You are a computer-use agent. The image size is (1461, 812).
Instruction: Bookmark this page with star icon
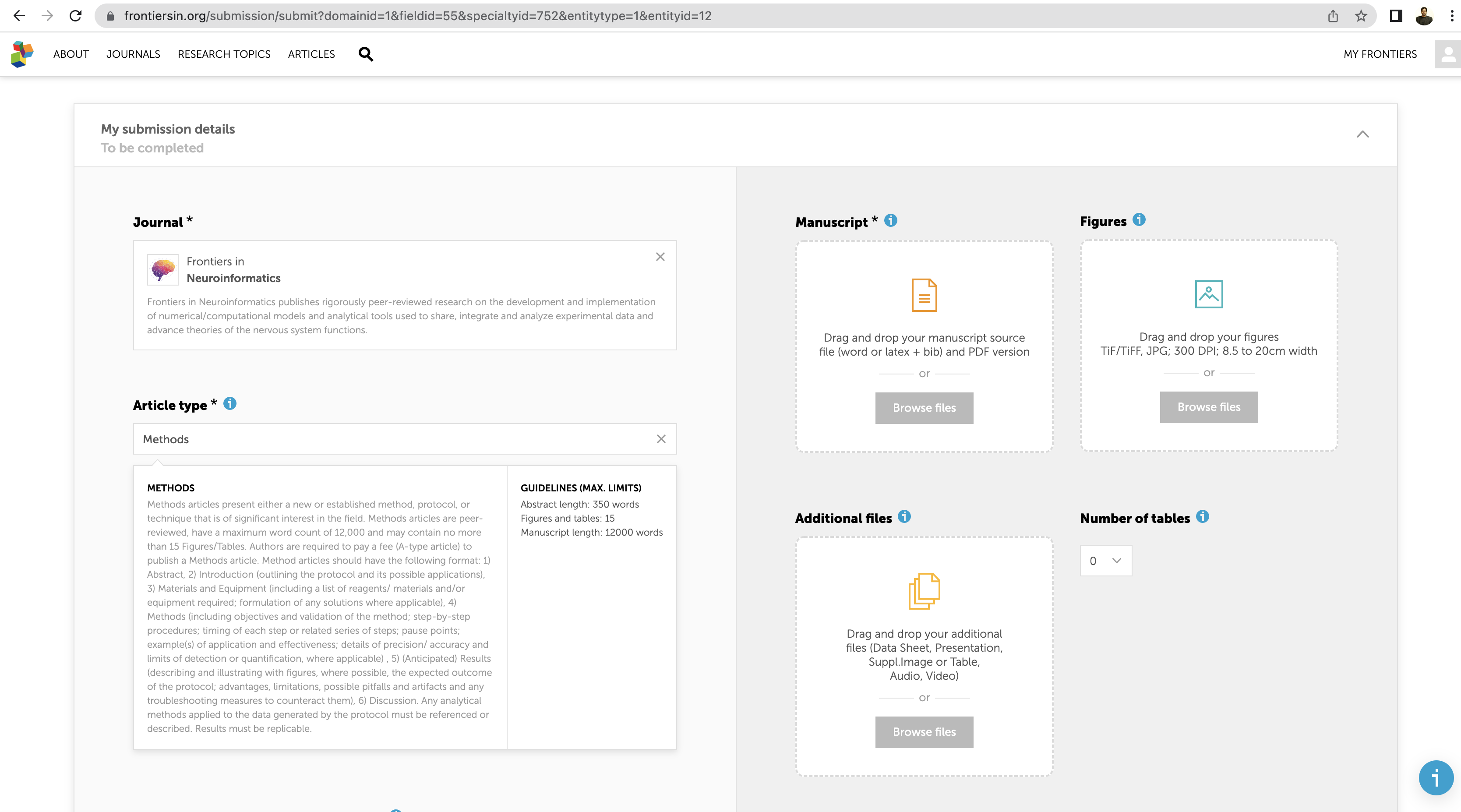(1361, 16)
